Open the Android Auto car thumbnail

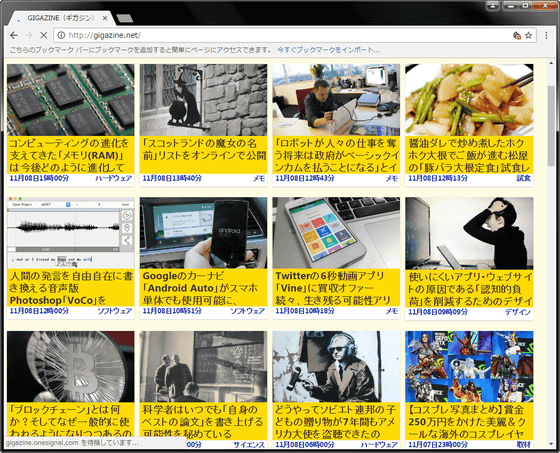point(203,233)
